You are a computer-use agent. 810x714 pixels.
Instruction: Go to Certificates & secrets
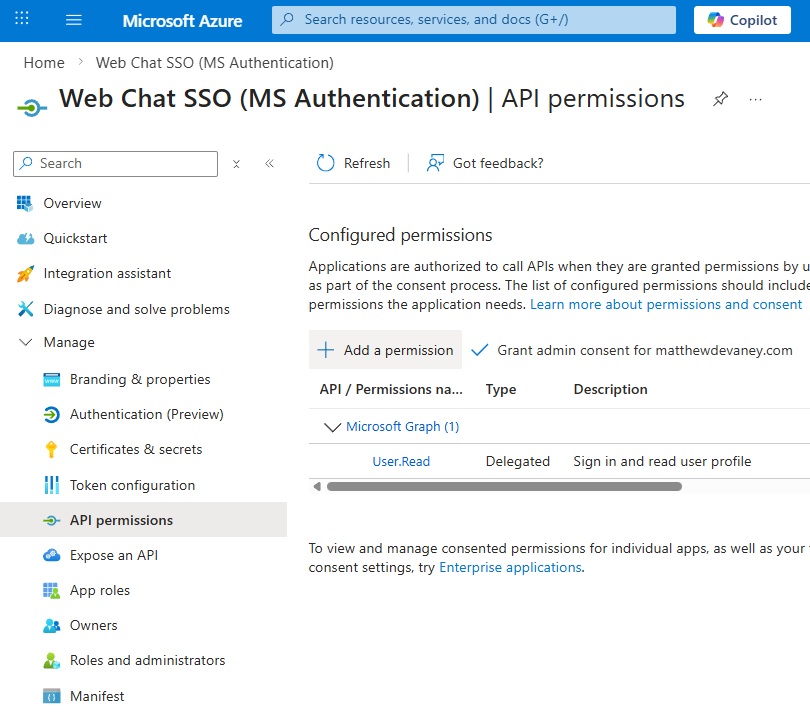pos(136,449)
